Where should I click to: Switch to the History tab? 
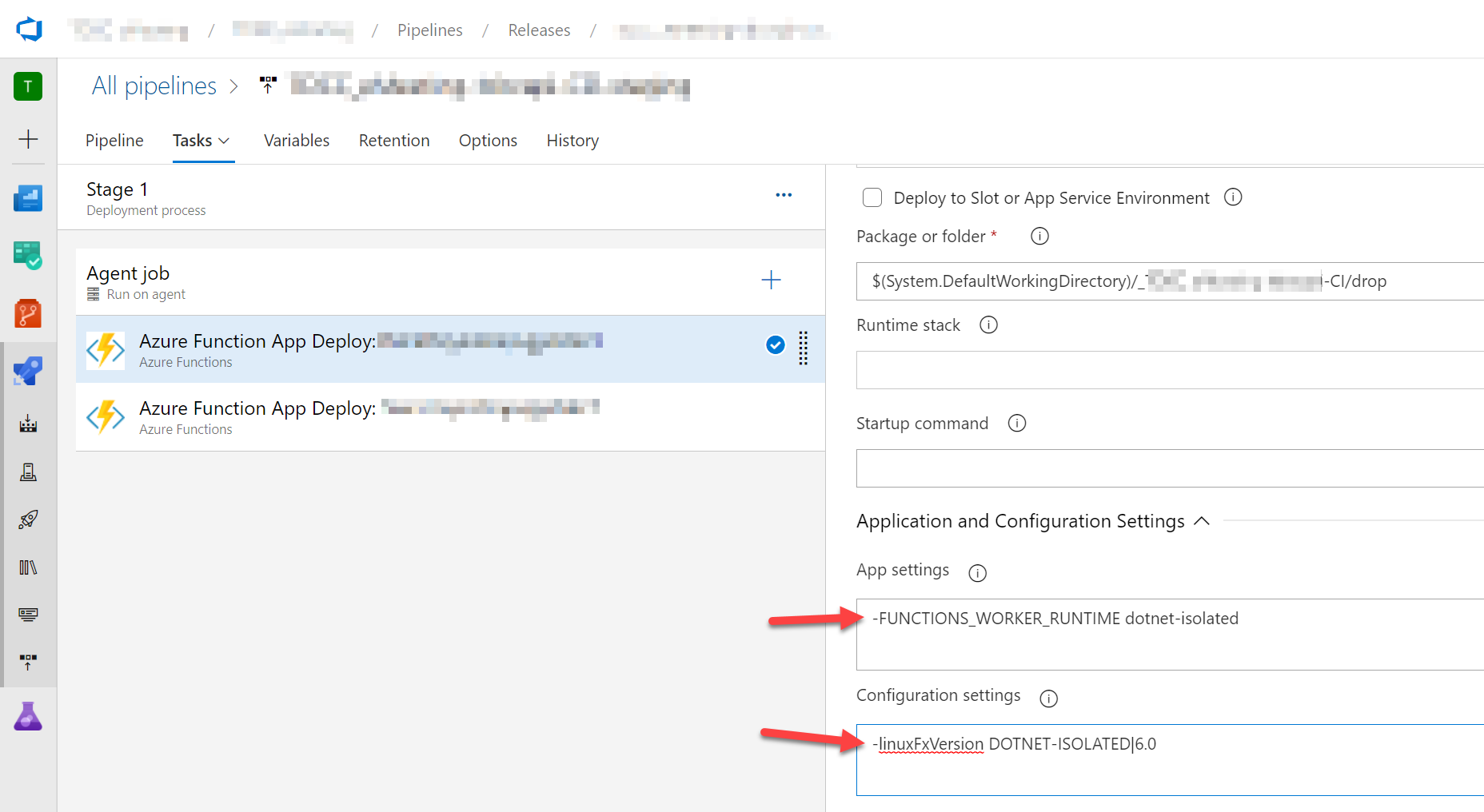point(572,141)
